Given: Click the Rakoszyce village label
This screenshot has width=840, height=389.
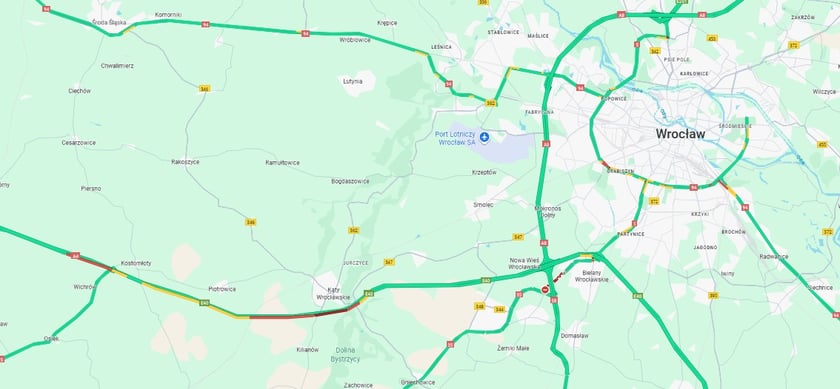Looking at the screenshot, I should [185, 161].
